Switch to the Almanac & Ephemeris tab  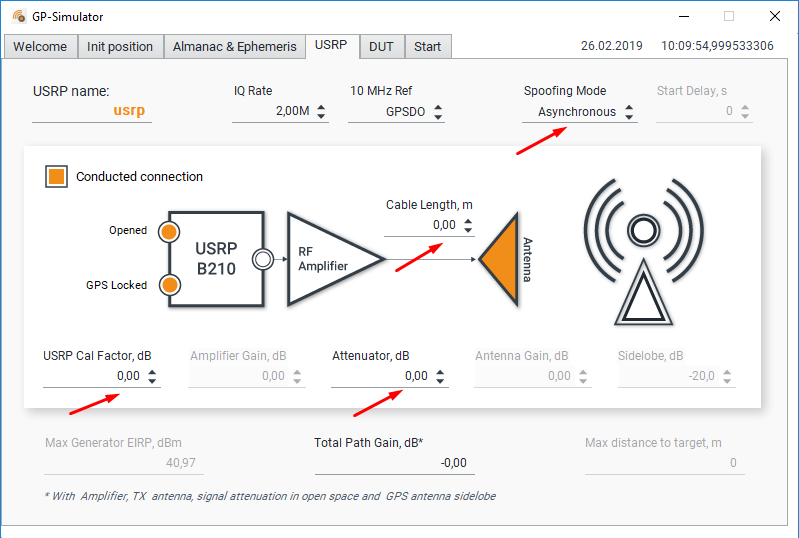(x=234, y=47)
